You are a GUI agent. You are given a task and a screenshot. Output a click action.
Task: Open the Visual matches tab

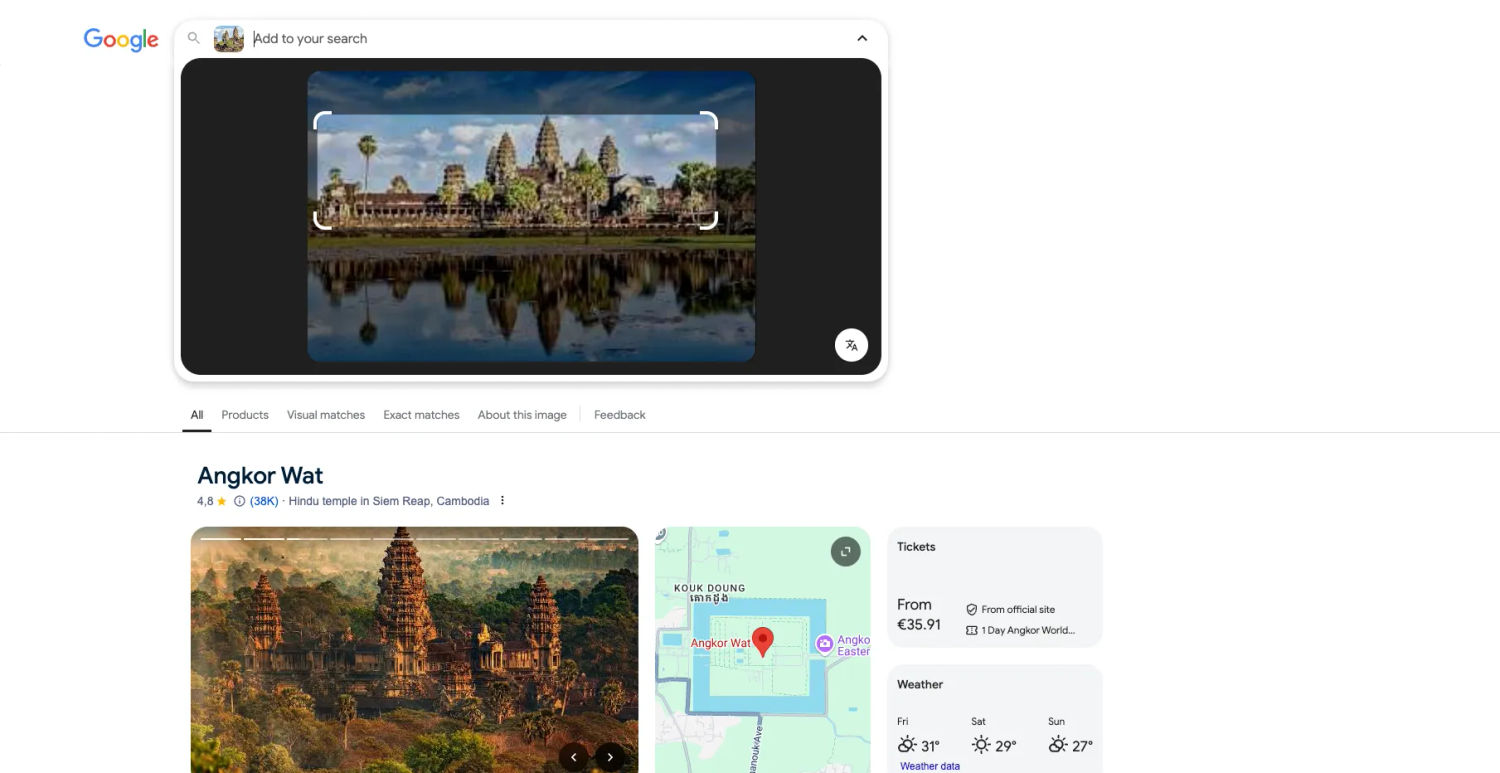pos(326,415)
